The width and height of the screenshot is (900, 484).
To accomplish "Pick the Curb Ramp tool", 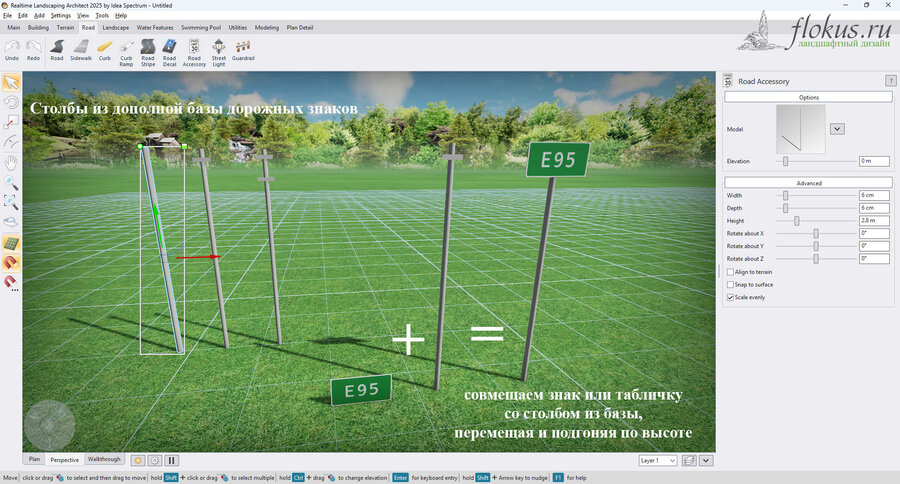I will 126,53.
